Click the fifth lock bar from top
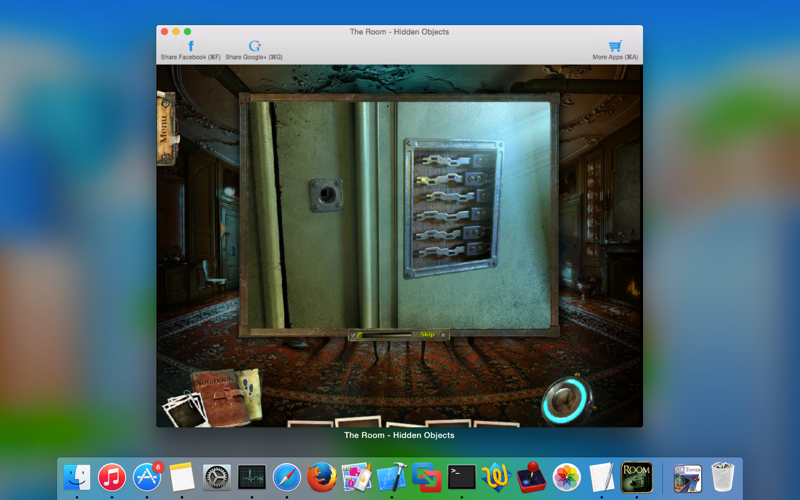Image resolution: width=800 pixels, height=500 pixels. tap(439, 234)
